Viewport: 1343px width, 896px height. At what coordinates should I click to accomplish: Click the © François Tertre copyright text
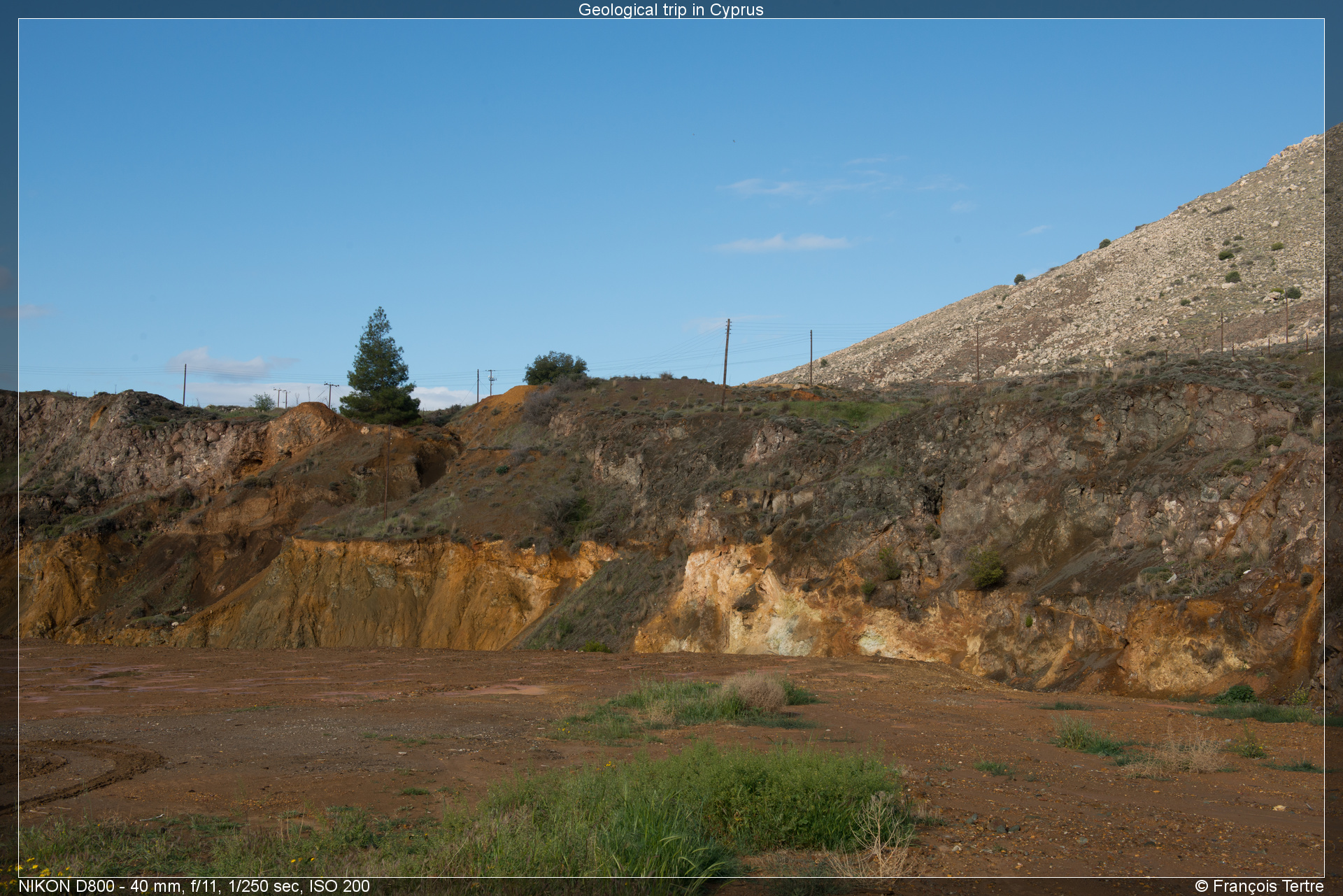1259,886
